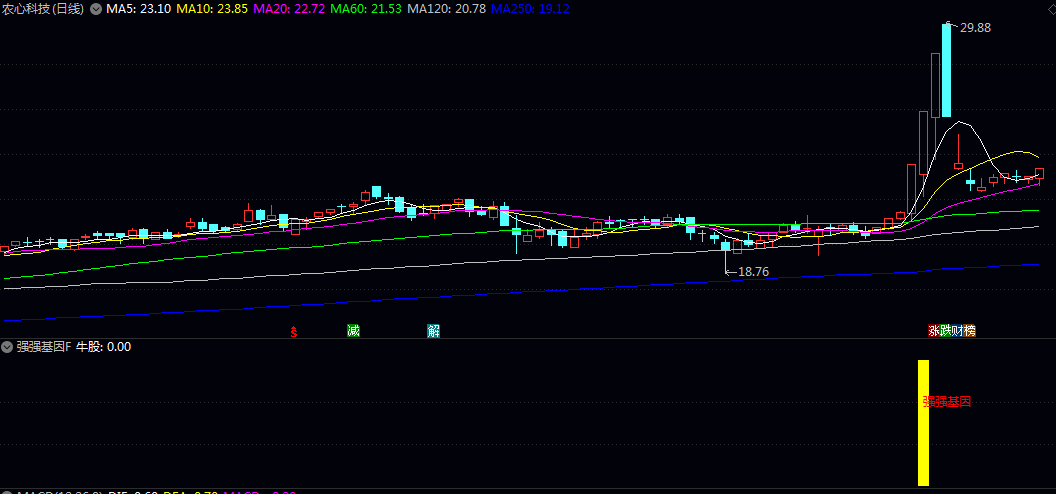Open the teal 解 unlock event marker
The image size is (1056, 494).
click(x=434, y=330)
